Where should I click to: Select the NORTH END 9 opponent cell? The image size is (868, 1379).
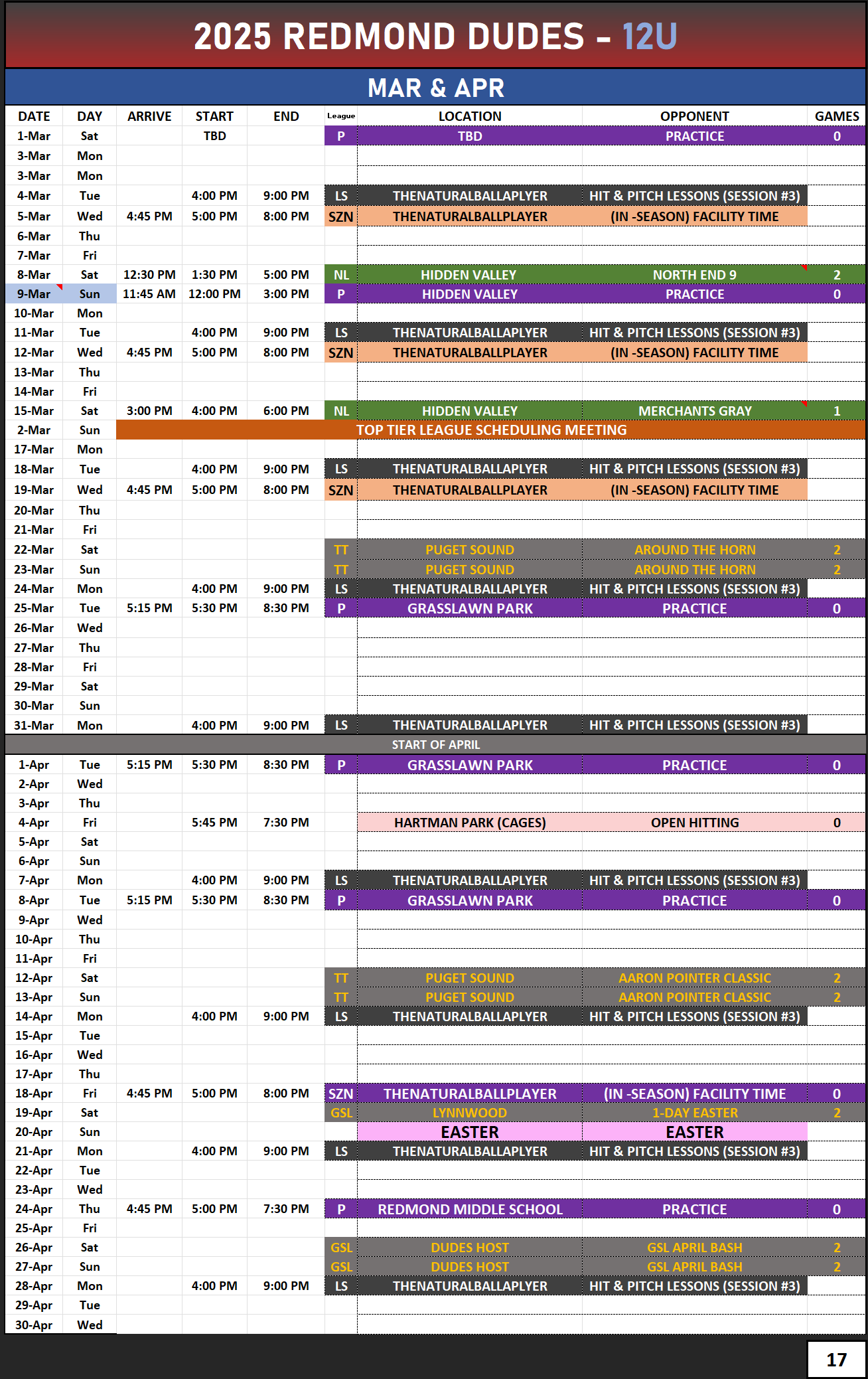pos(694,275)
